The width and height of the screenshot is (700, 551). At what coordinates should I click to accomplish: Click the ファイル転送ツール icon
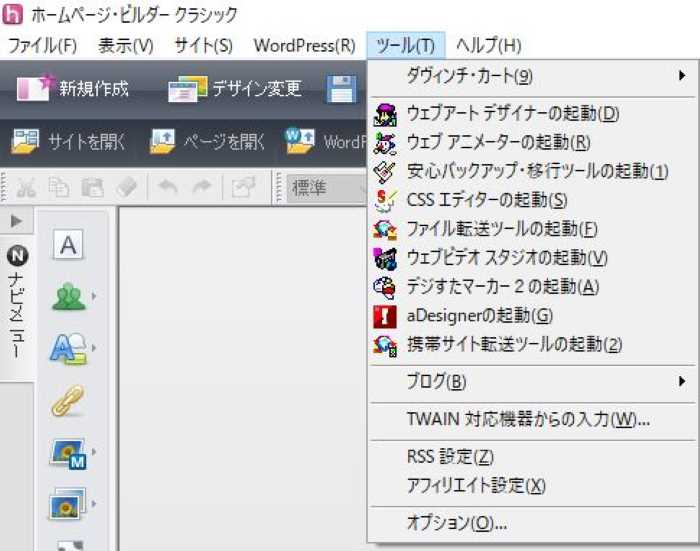[x=385, y=230]
